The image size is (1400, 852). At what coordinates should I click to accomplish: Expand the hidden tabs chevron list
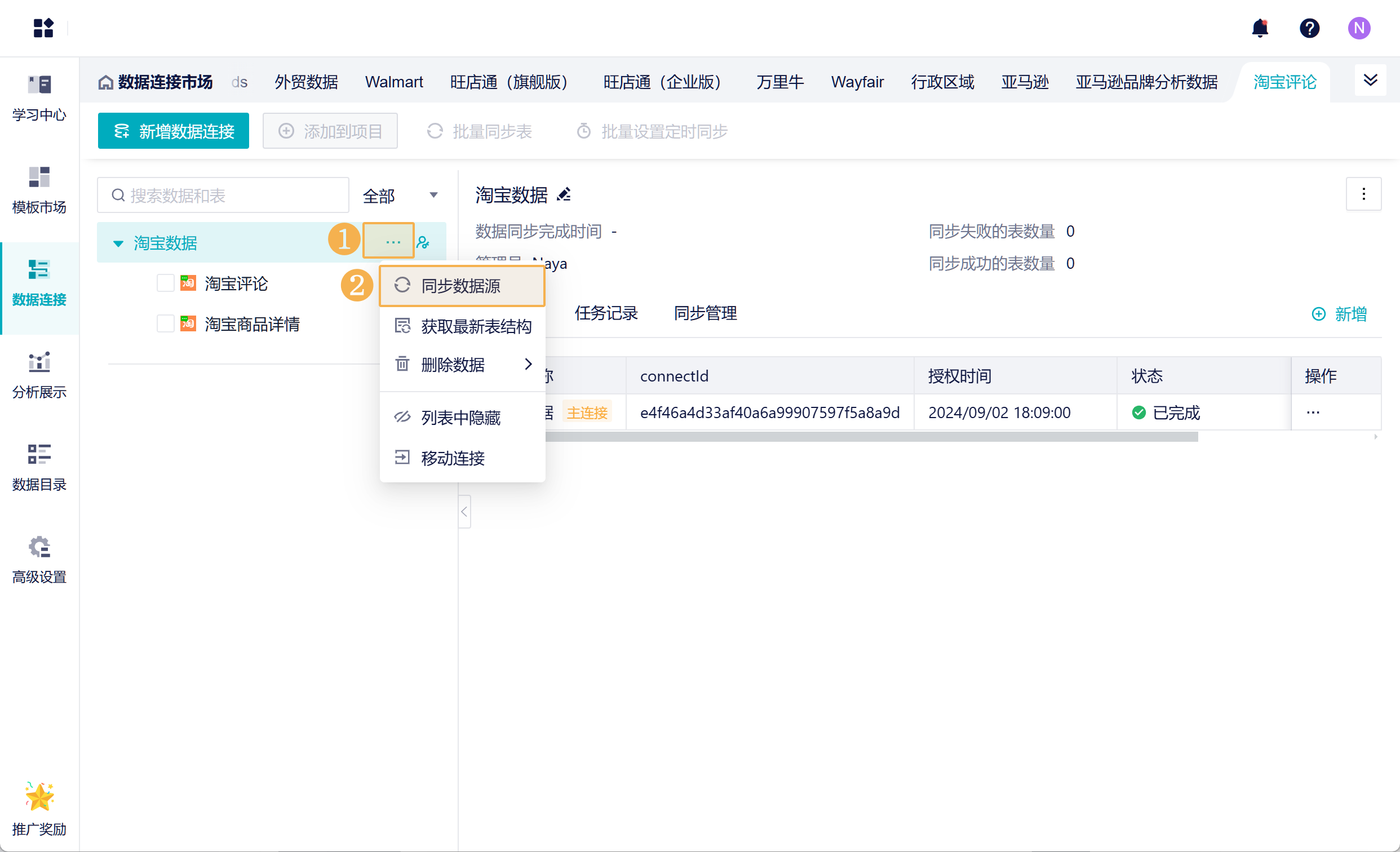tap(1370, 80)
